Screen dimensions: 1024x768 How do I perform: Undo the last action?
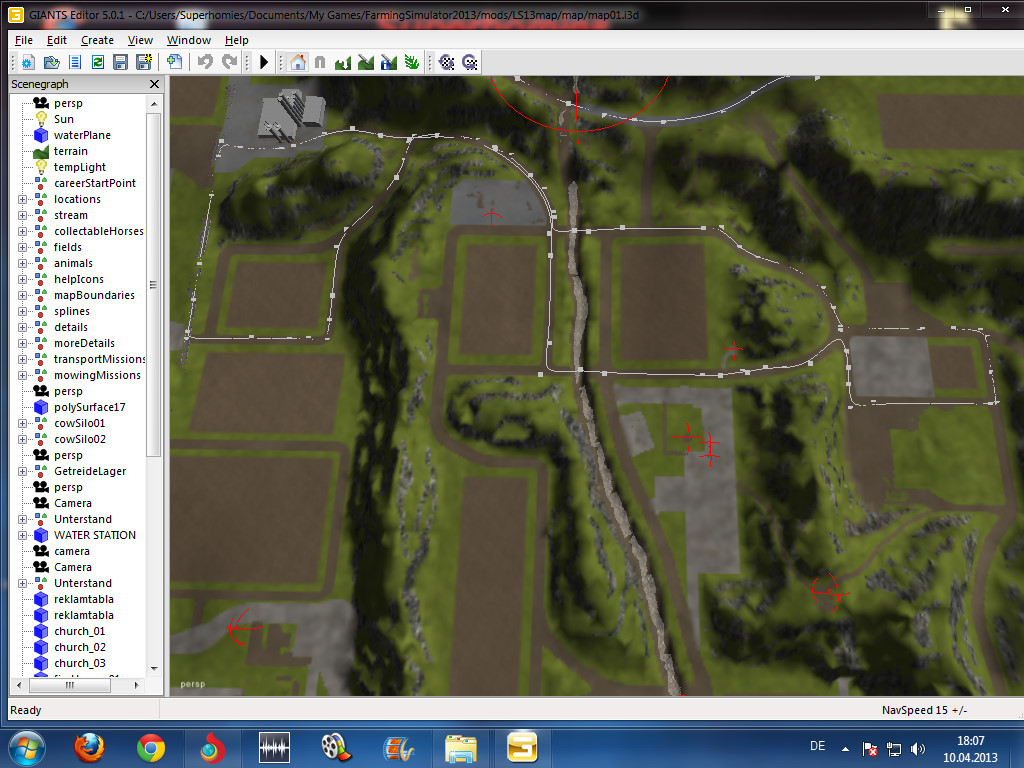[x=205, y=62]
